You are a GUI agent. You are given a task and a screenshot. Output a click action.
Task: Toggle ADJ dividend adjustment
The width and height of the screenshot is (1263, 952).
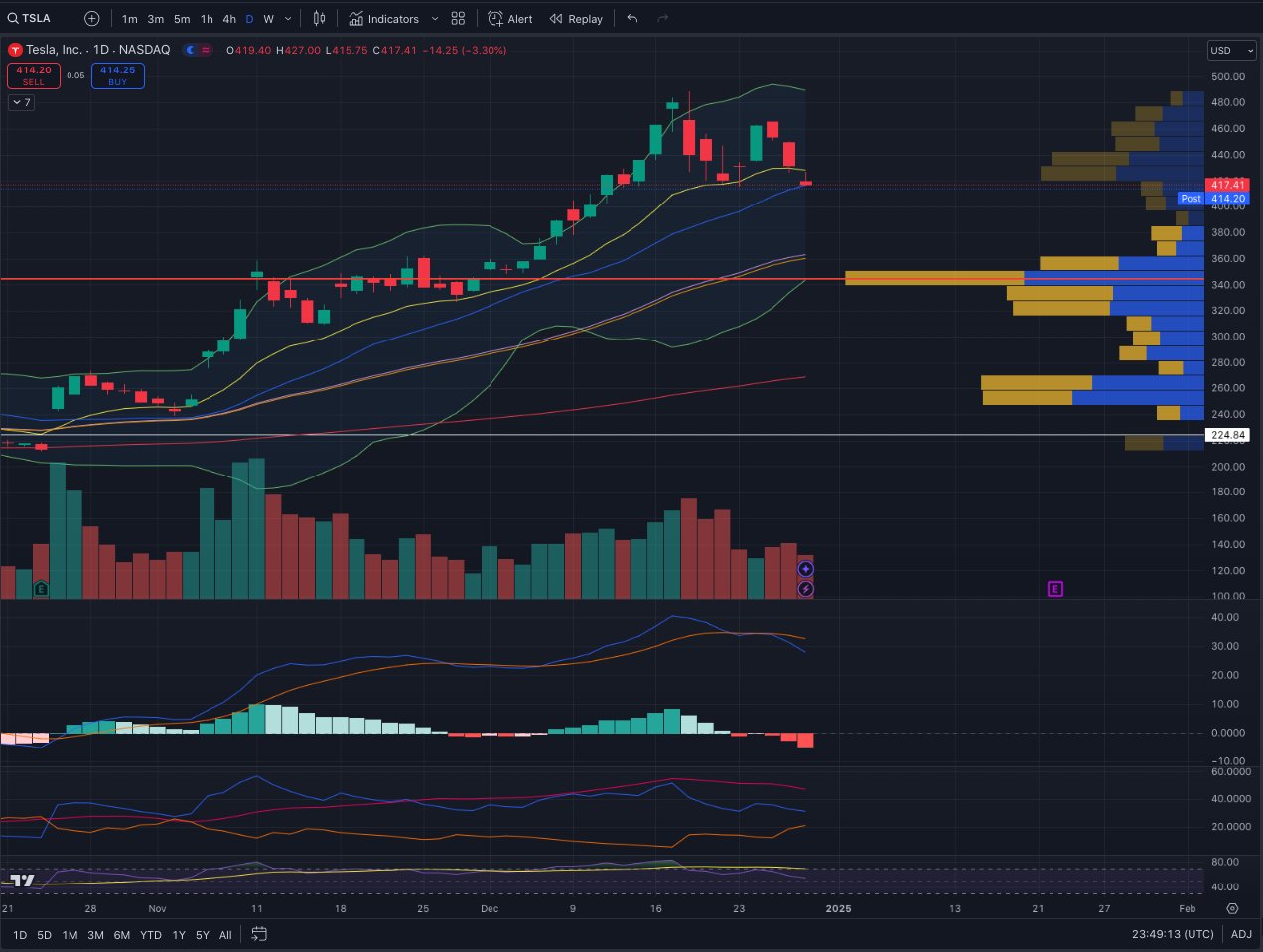point(1241,935)
